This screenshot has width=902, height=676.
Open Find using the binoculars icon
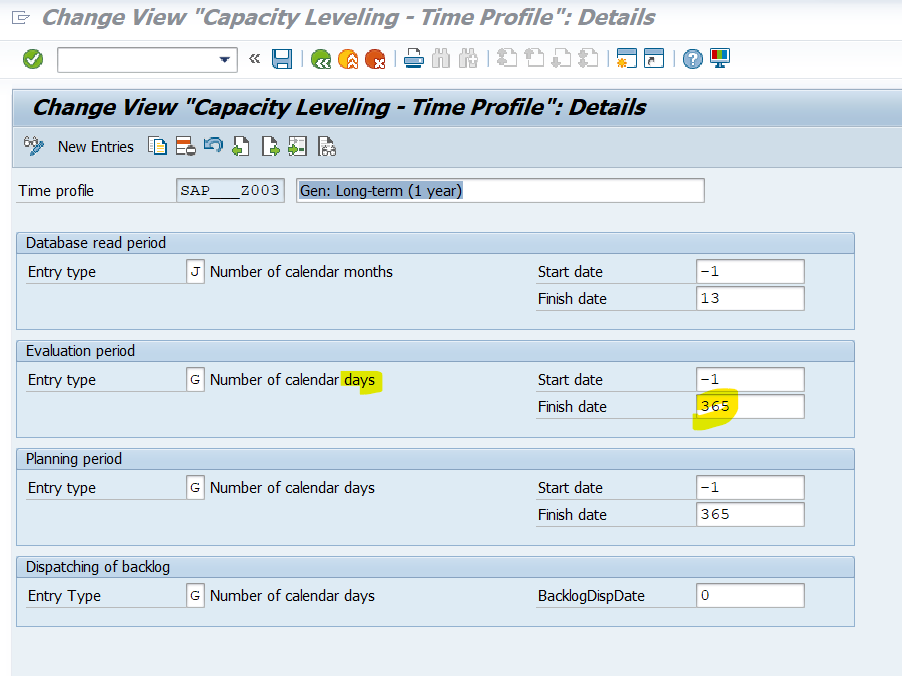441,59
